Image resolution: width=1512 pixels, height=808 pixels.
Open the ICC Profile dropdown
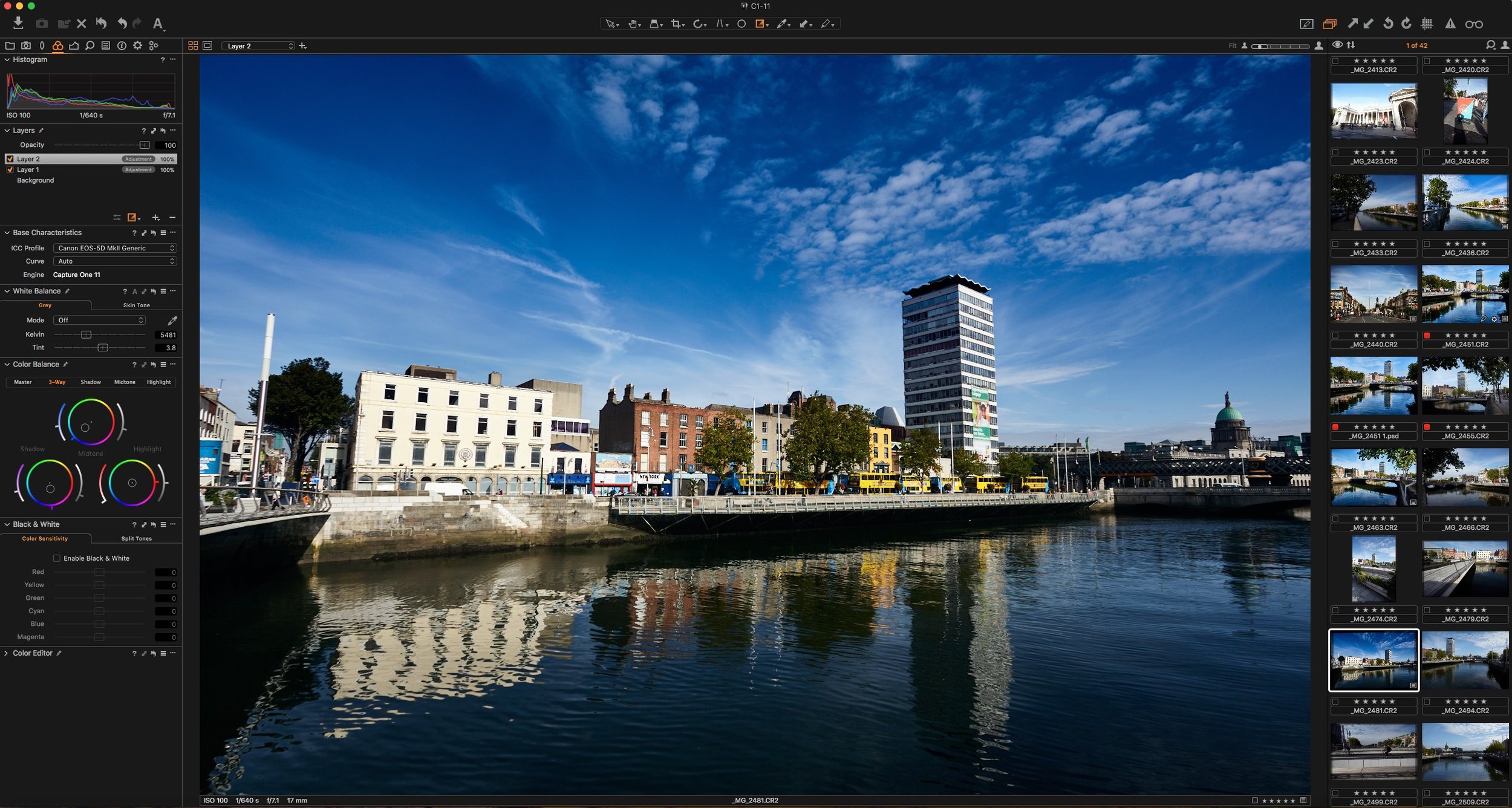click(x=115, y=248)
